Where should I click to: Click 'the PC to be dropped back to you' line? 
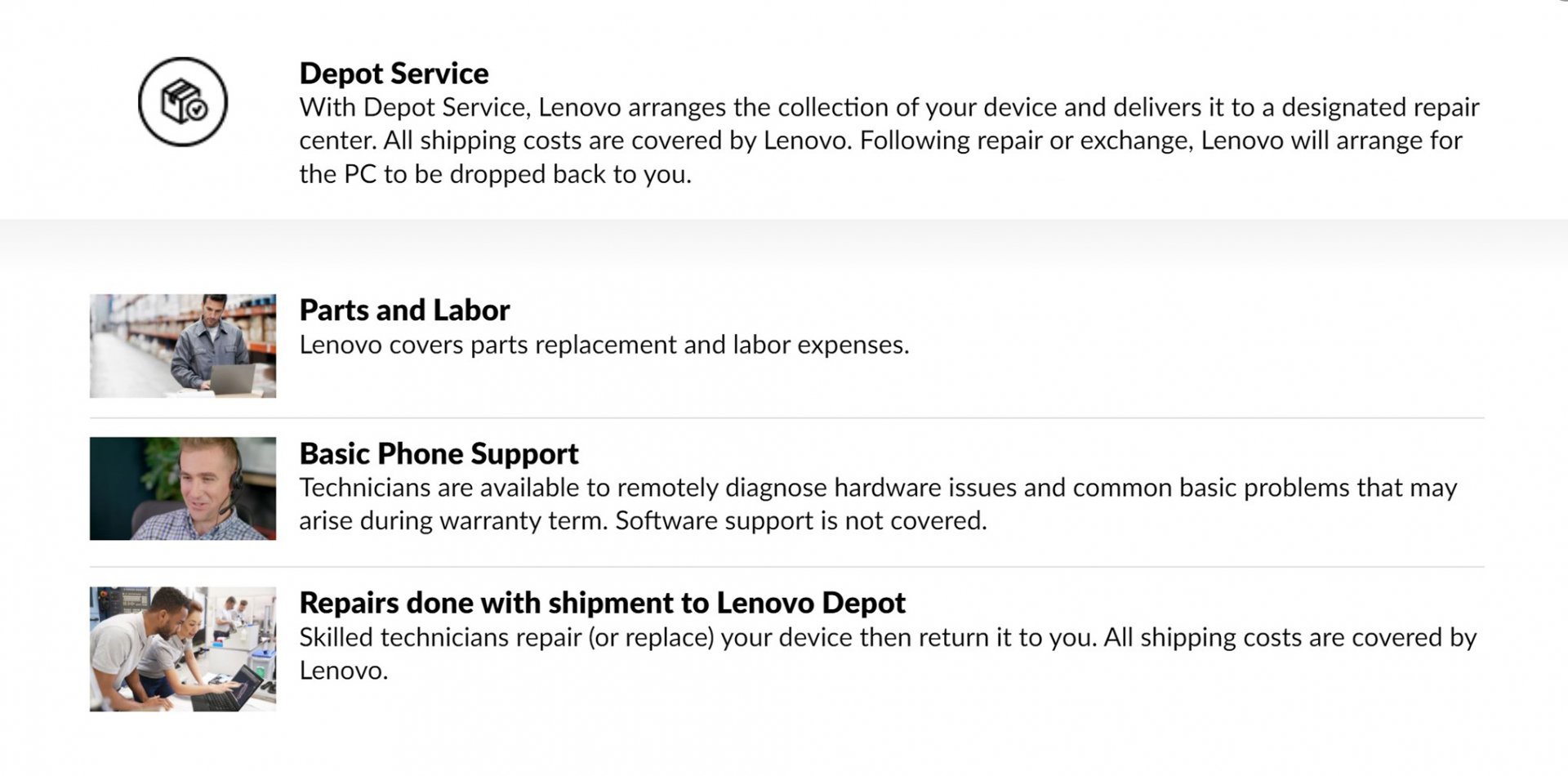(495, 174)
